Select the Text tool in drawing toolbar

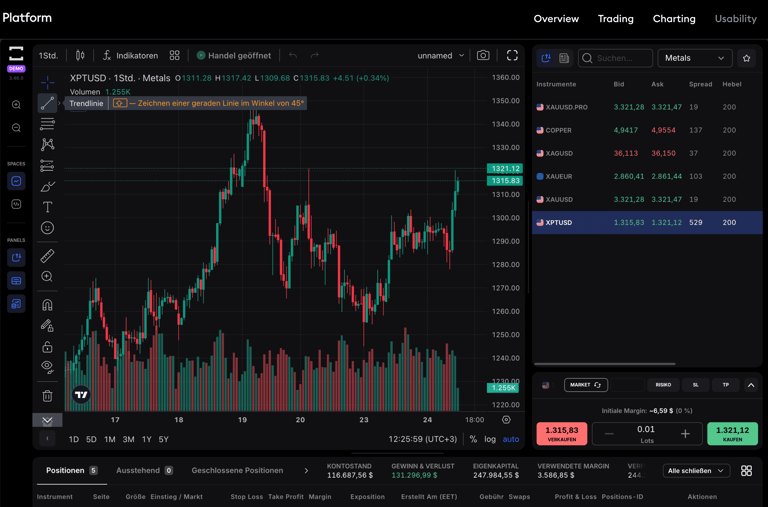47,207
